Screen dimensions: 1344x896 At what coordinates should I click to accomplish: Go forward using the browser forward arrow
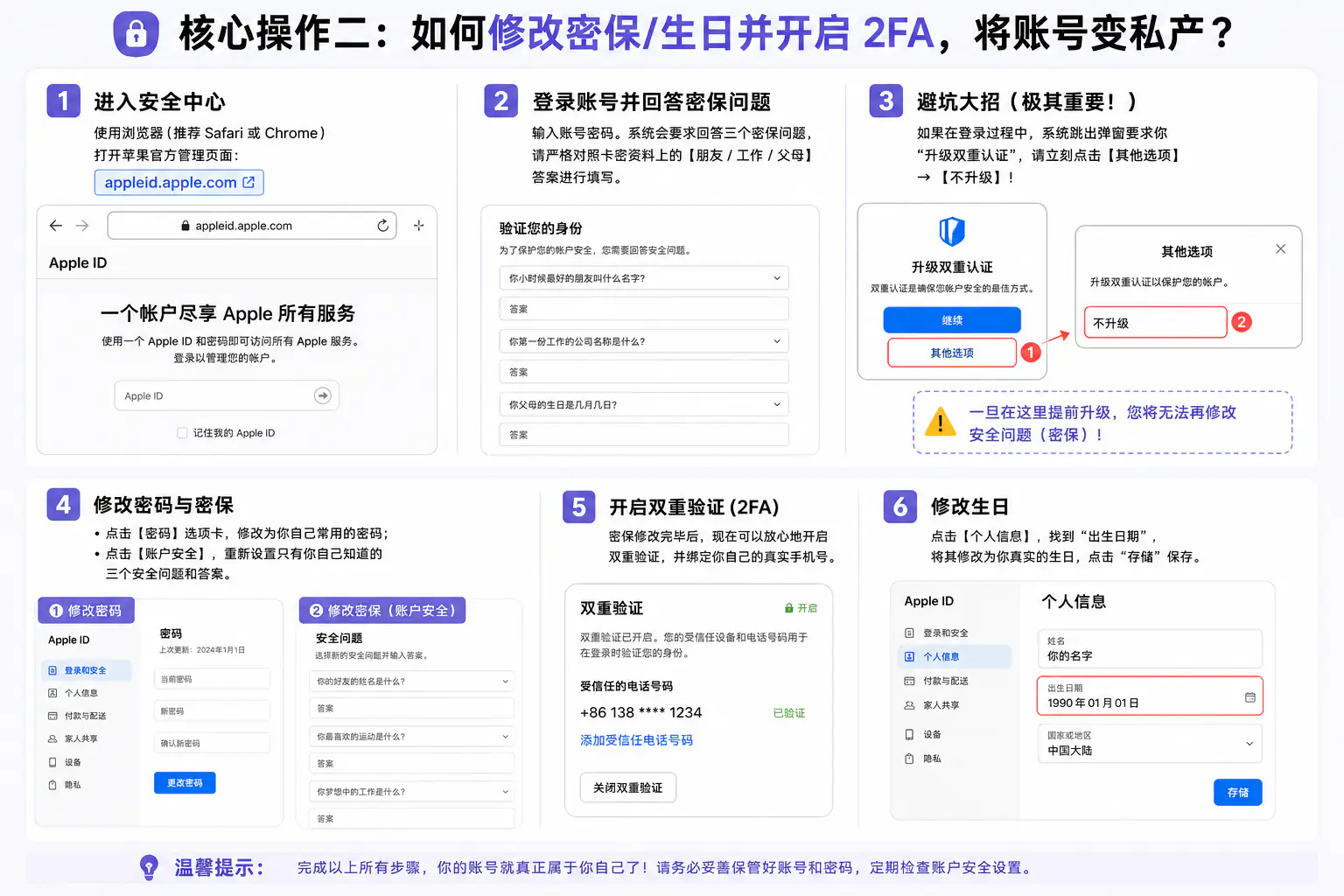pyautogui.click(x=82, y=226)
